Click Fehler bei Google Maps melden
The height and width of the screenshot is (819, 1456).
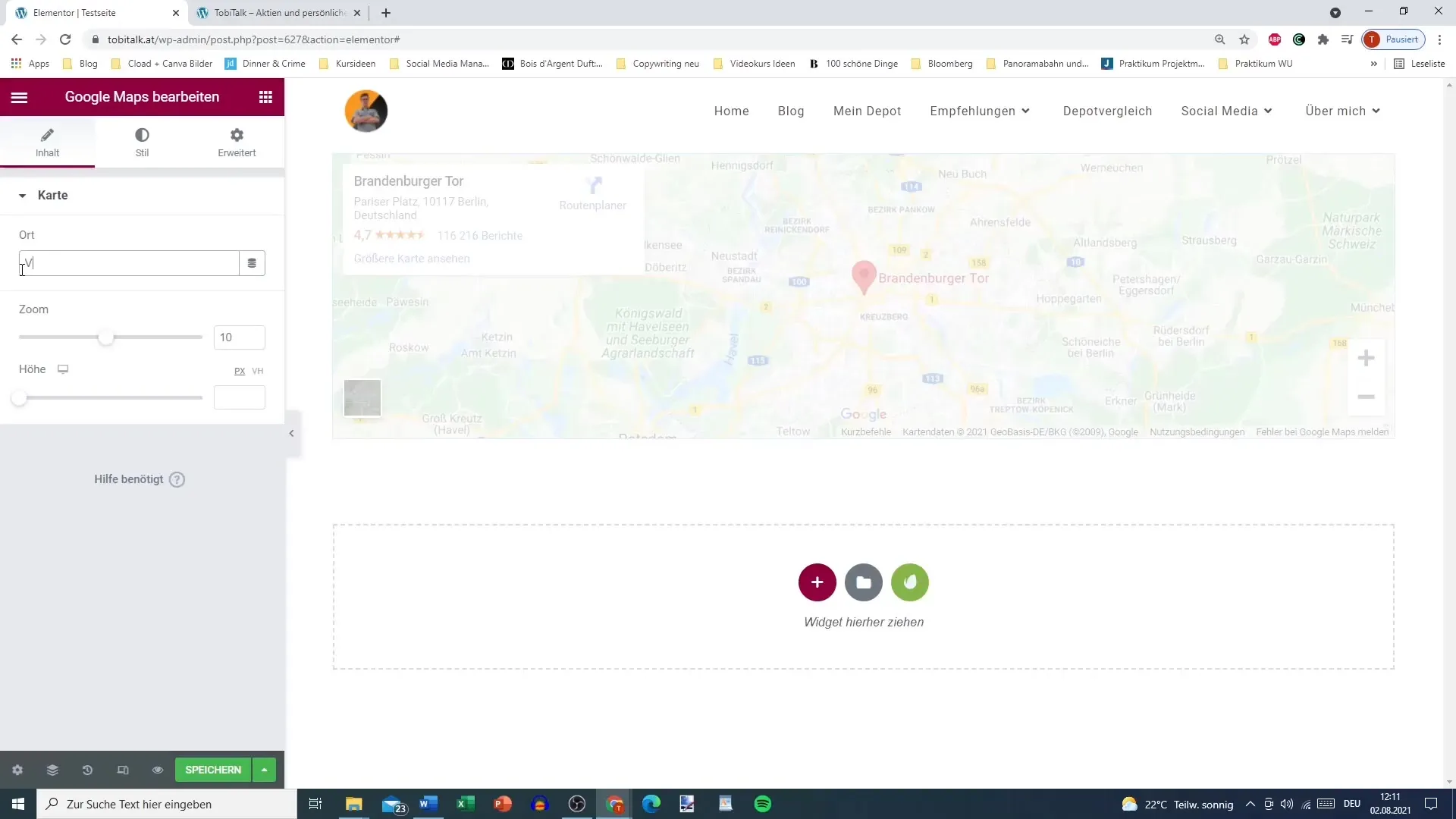point(1322,432)
